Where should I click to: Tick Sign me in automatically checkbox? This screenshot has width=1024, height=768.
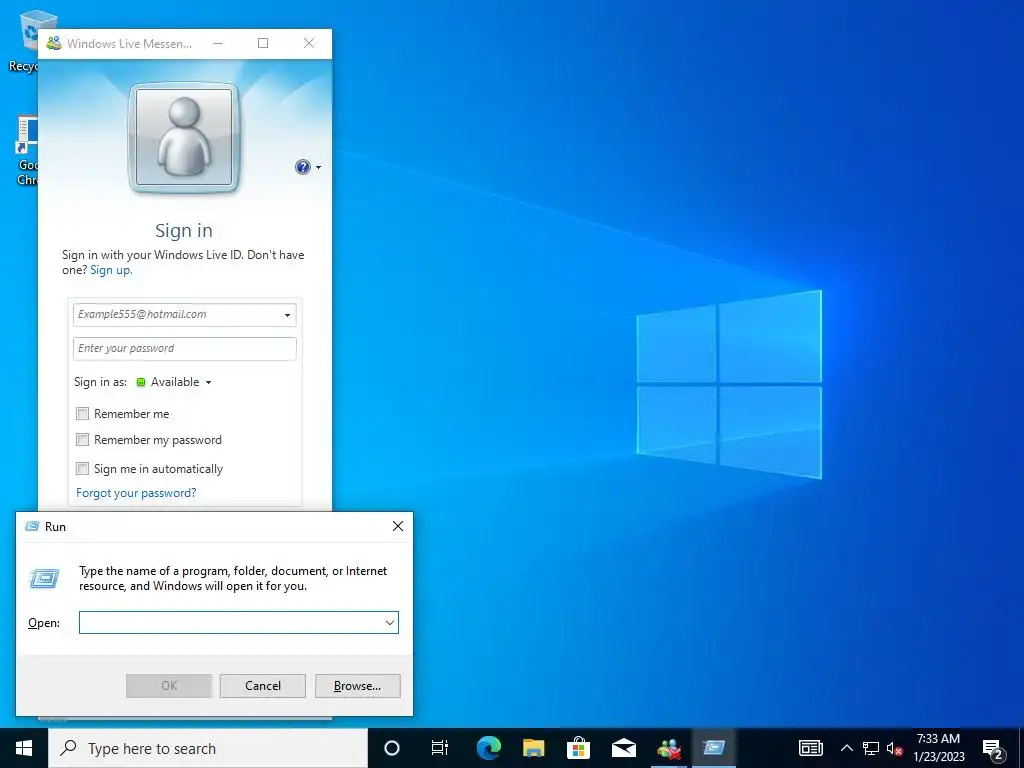pyautogui.click(x=82, y=468)
